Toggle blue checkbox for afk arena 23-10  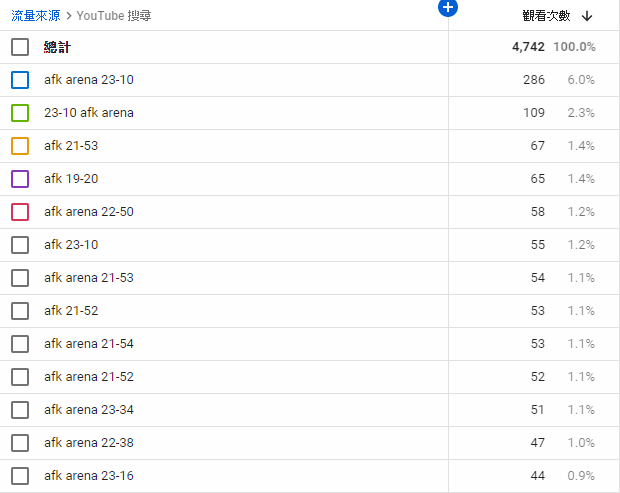(20, 80)
